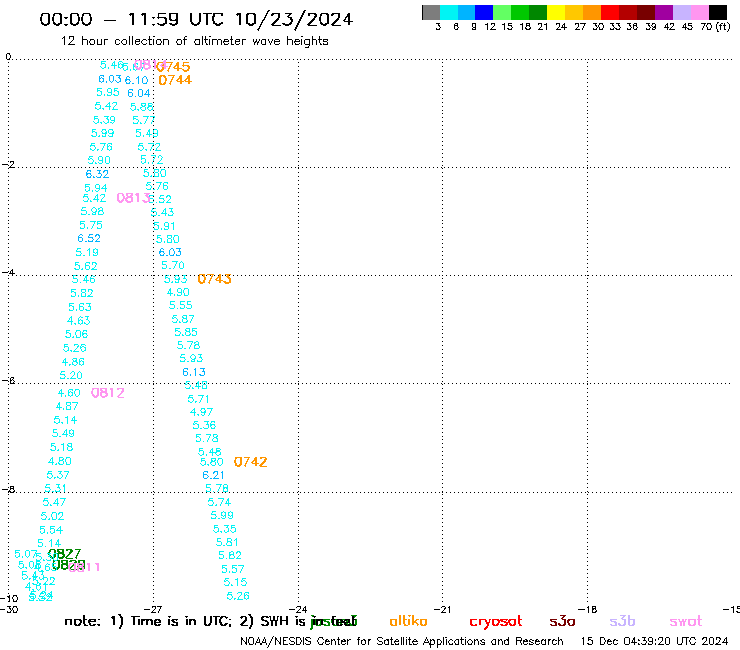
Task: Click the orange '0745' time stamp
Action: pyautogui.click(x=174, y=67)
